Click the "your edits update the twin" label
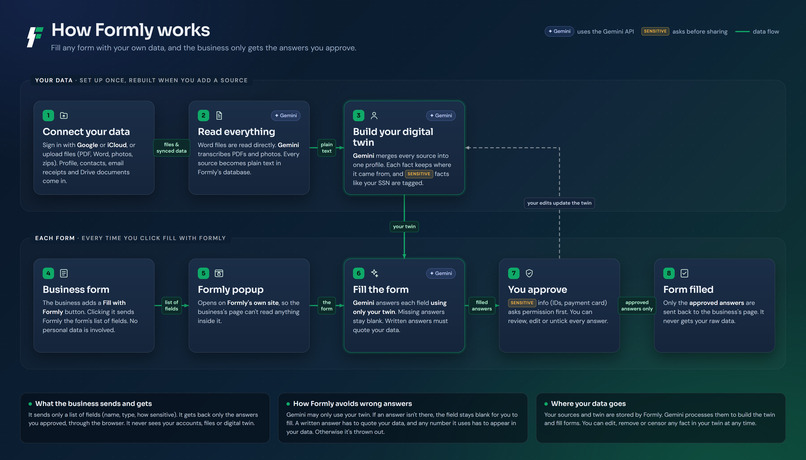Screen dimensions: 806x460 click(x=559, y=203)
